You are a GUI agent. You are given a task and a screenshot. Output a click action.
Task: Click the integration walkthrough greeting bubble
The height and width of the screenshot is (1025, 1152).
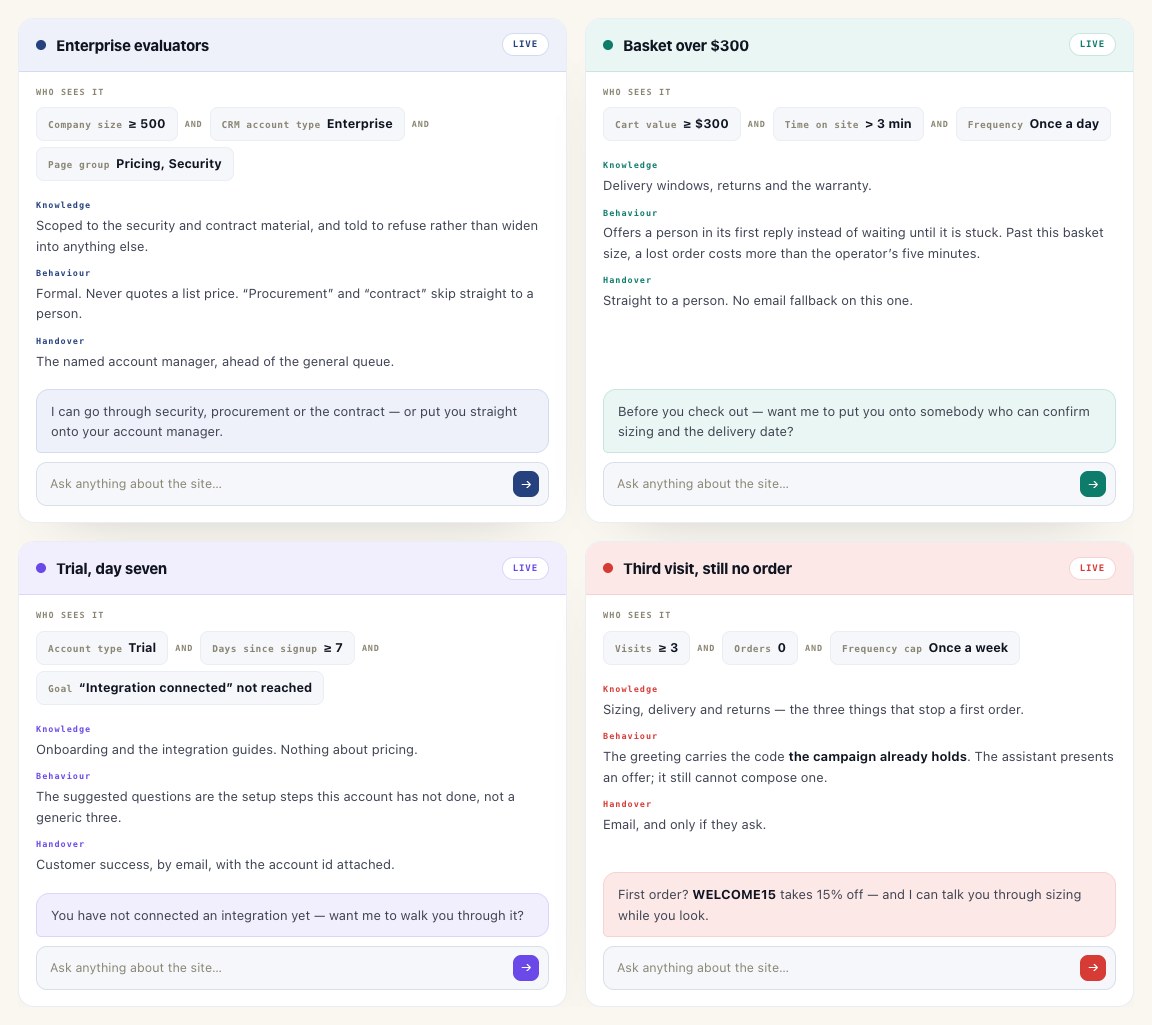(x=292, y=915)
